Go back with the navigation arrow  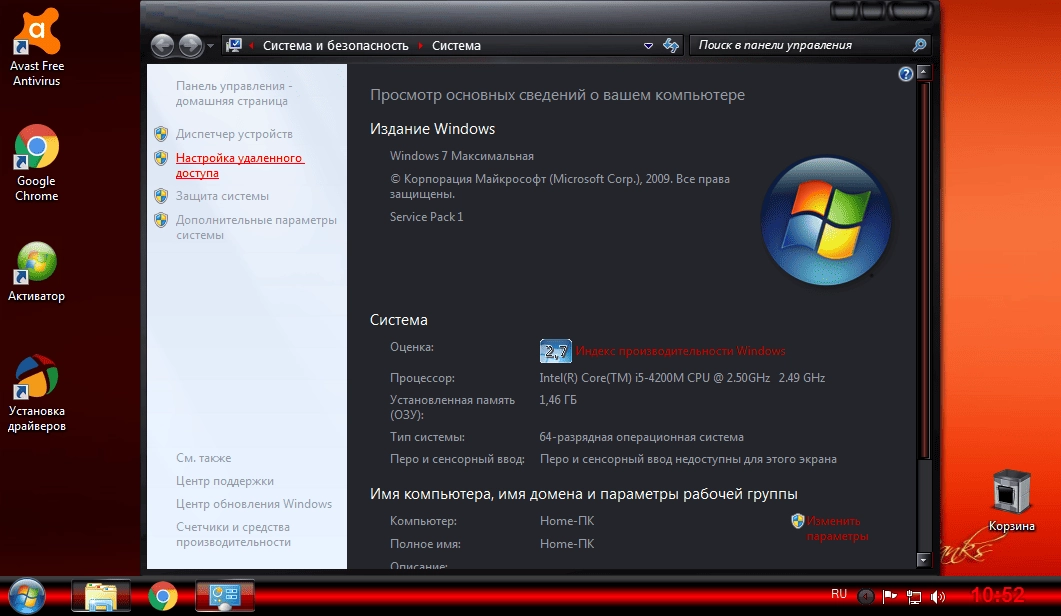(162, 45)
